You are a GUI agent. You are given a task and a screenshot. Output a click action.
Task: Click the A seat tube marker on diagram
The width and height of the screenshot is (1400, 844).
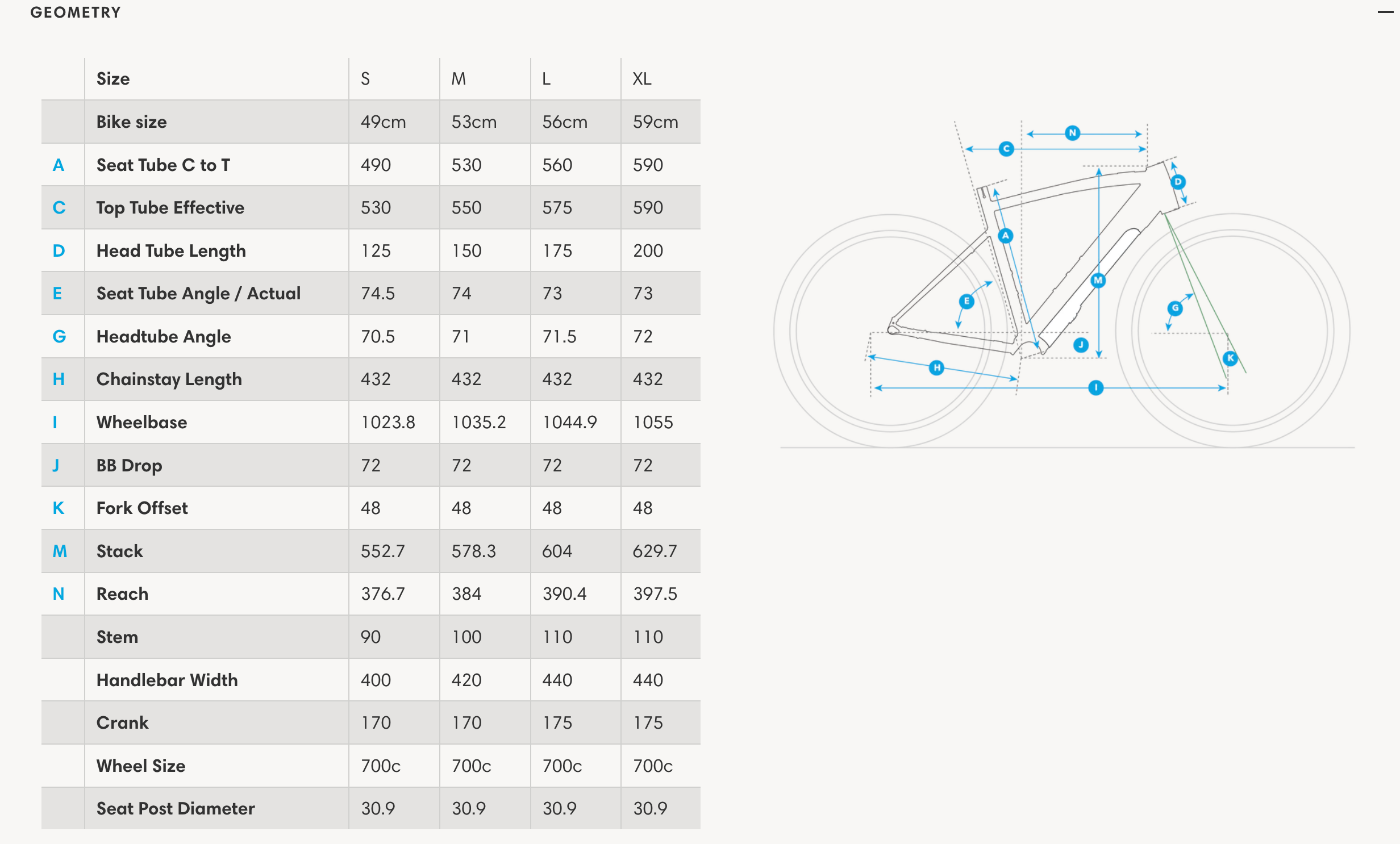1006,236
